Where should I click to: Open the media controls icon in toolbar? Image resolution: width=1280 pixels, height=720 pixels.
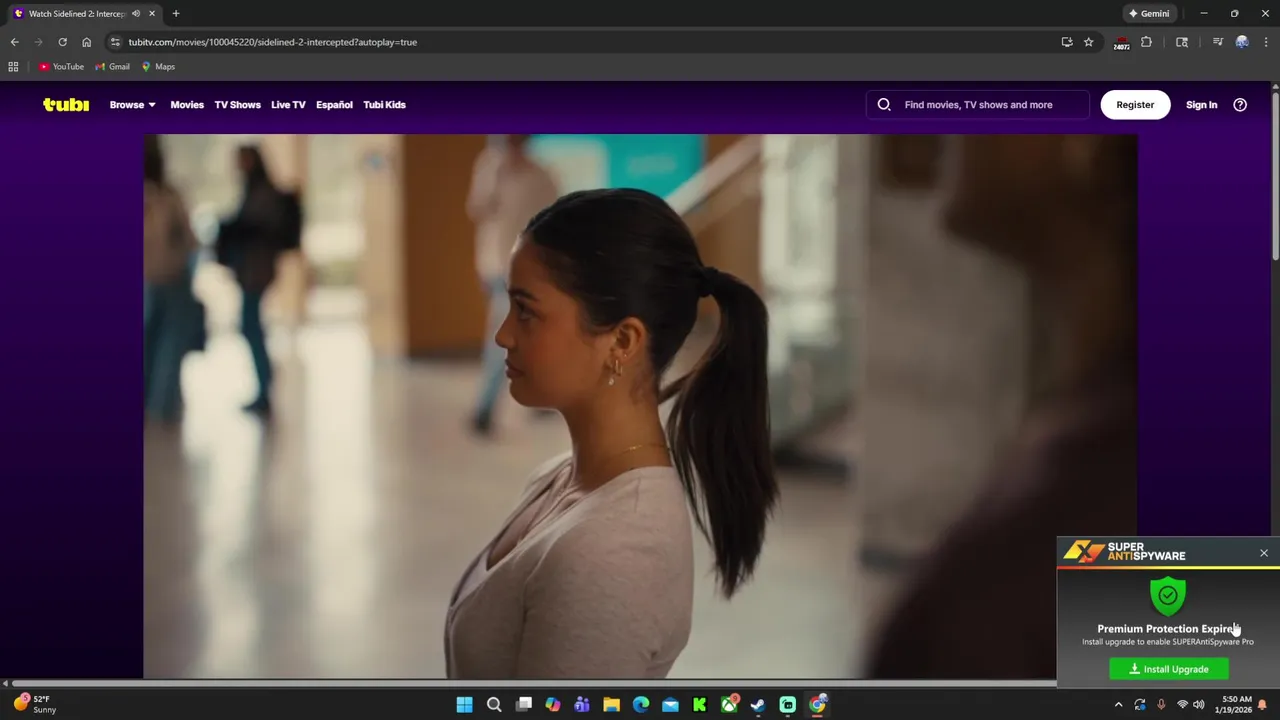coord(1218,42)
